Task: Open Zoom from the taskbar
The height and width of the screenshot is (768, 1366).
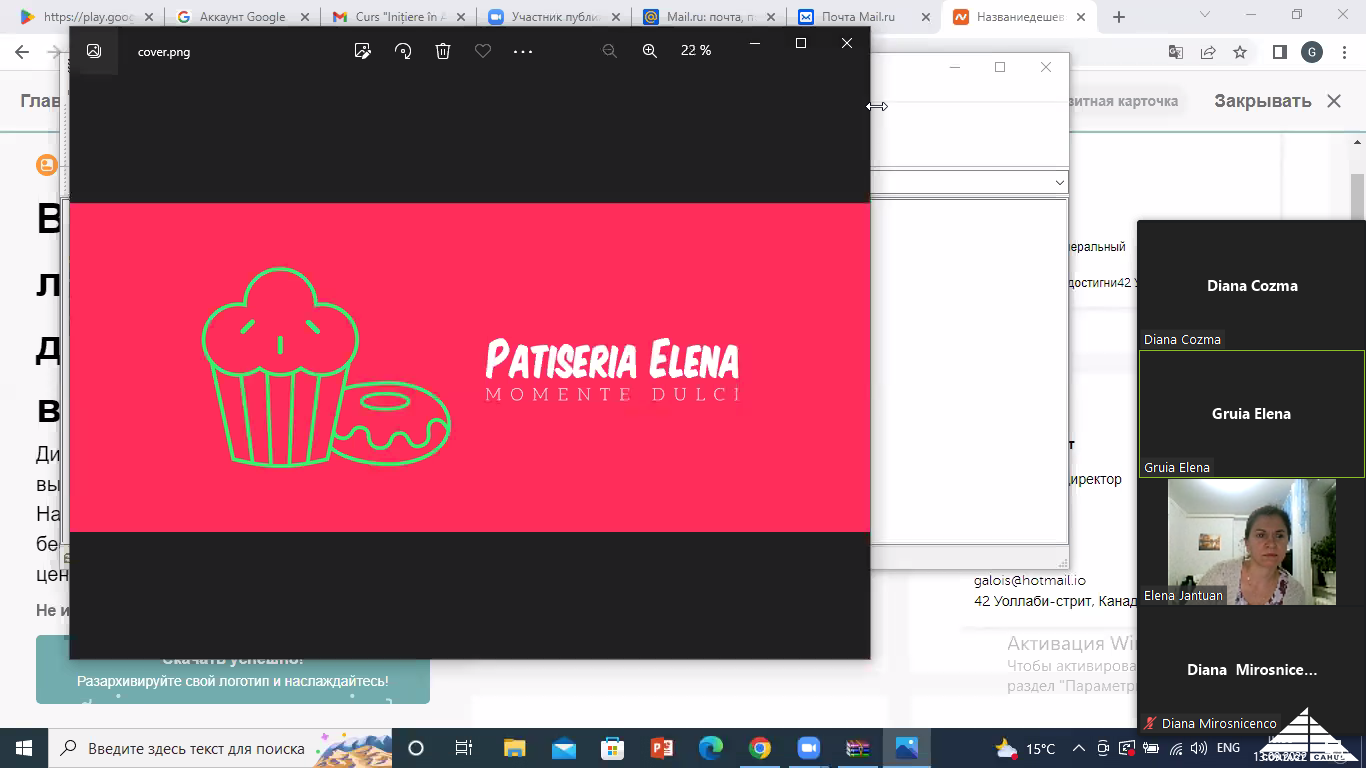Action: tap(808, 748)
